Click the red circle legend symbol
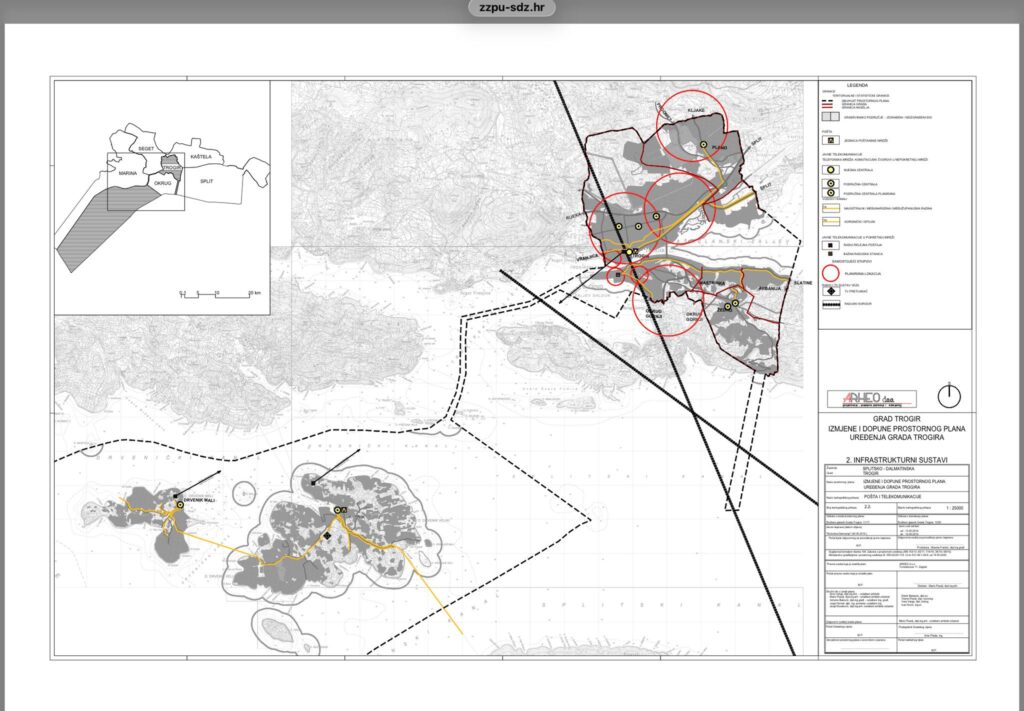This screenshot has width=1024, height=711. [829, 272]
